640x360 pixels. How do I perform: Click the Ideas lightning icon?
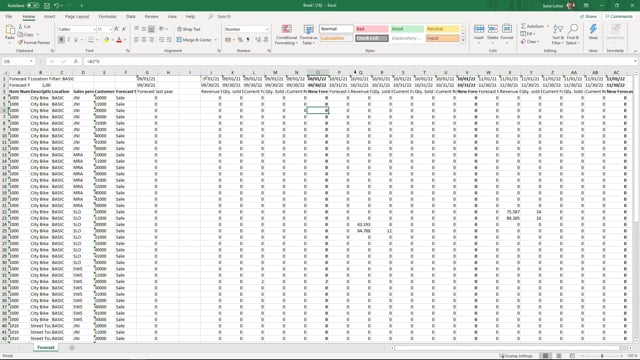[x=593, y=32]
